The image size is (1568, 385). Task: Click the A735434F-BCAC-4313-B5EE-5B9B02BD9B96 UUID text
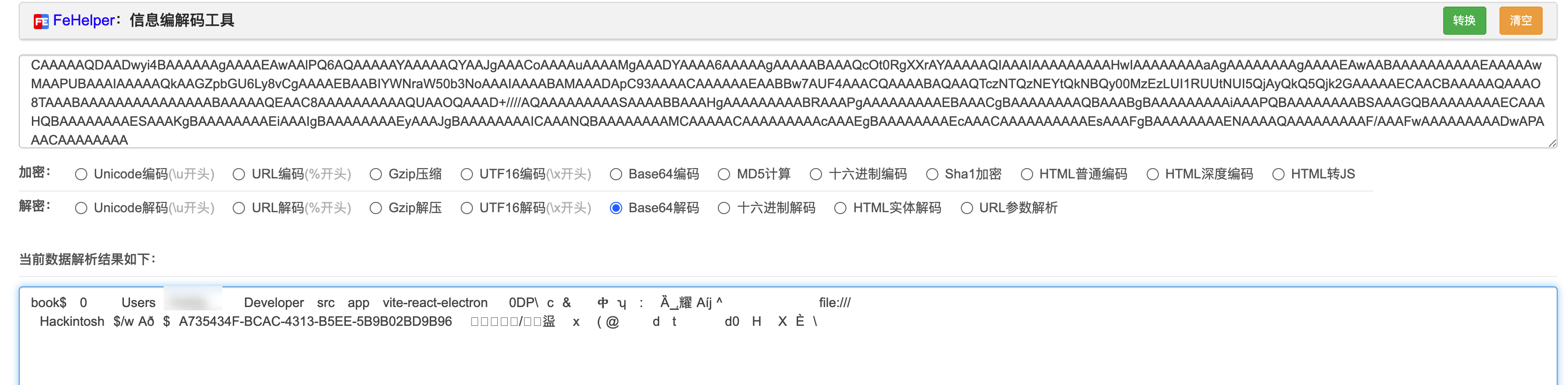pos(315,322)
